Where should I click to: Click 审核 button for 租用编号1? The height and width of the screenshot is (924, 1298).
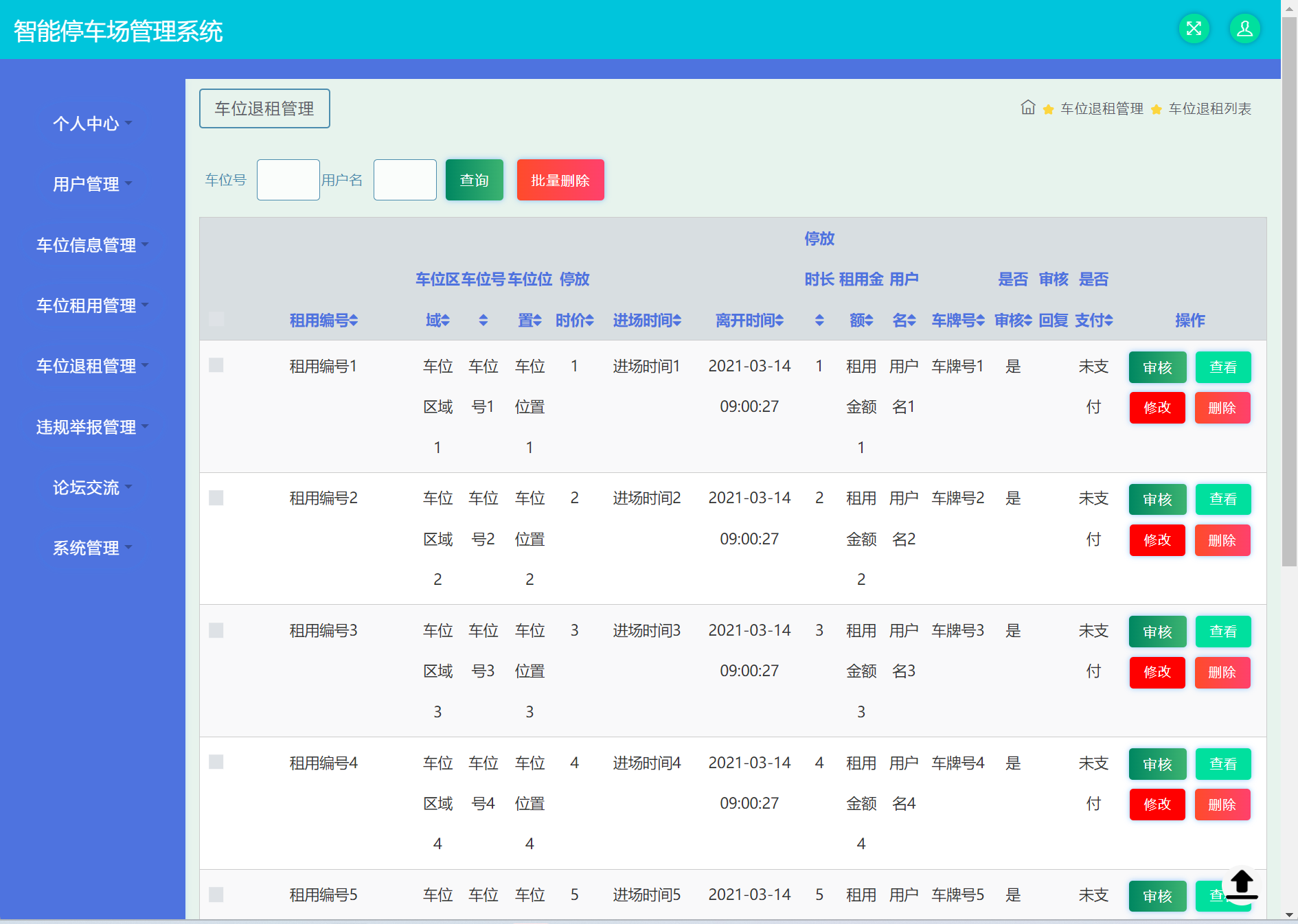[x=1157, y=367]
